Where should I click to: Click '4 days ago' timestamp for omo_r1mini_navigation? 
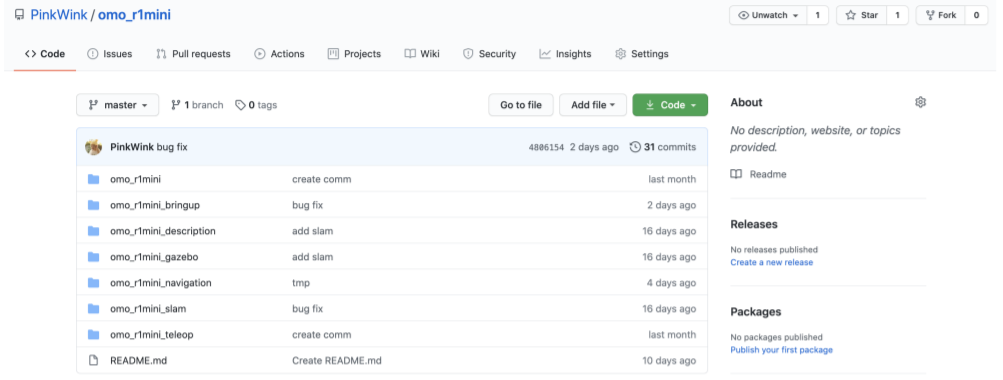click(x=671, y=283)
